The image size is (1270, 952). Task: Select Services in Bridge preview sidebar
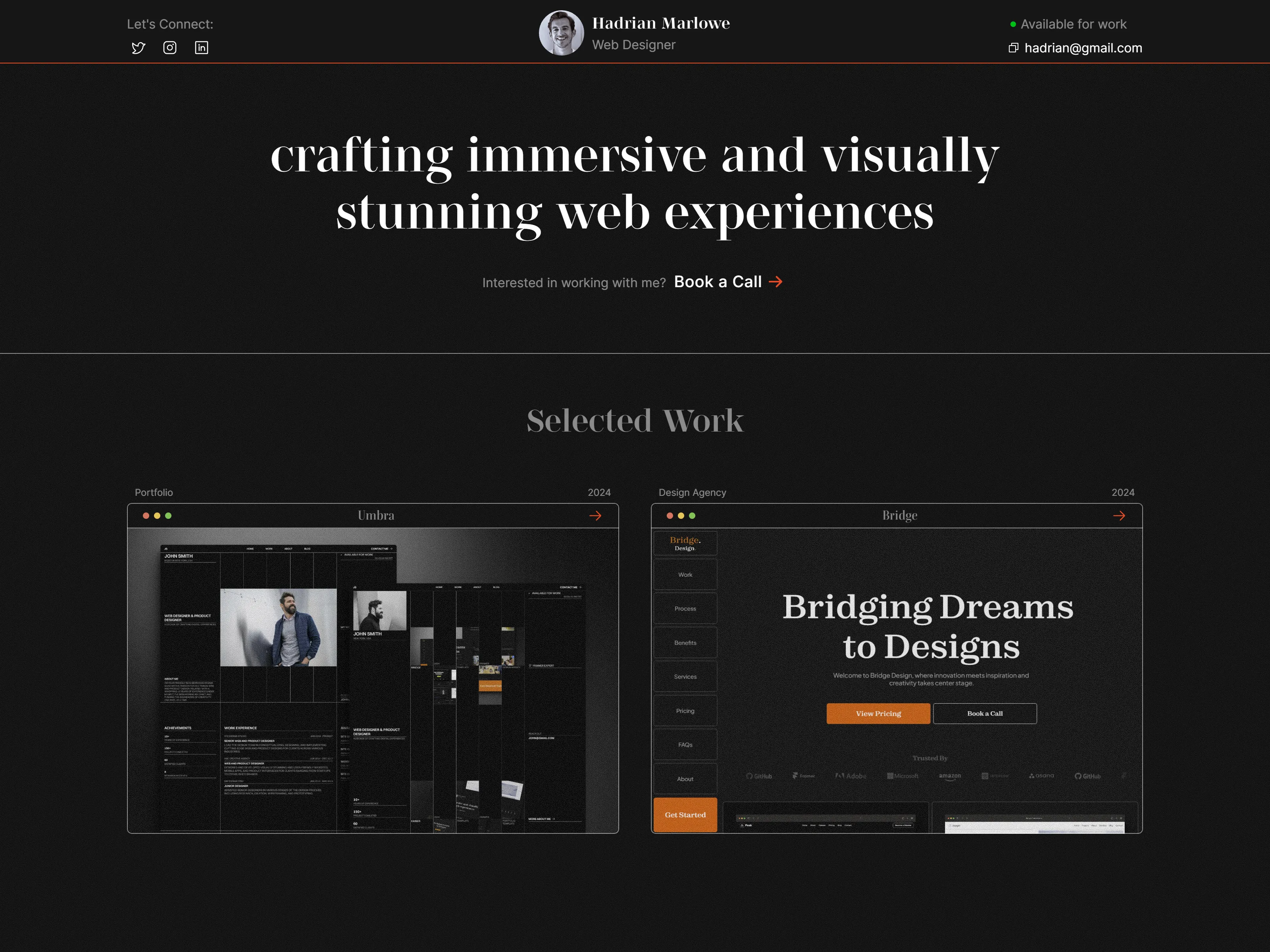(x=685, y=677)
